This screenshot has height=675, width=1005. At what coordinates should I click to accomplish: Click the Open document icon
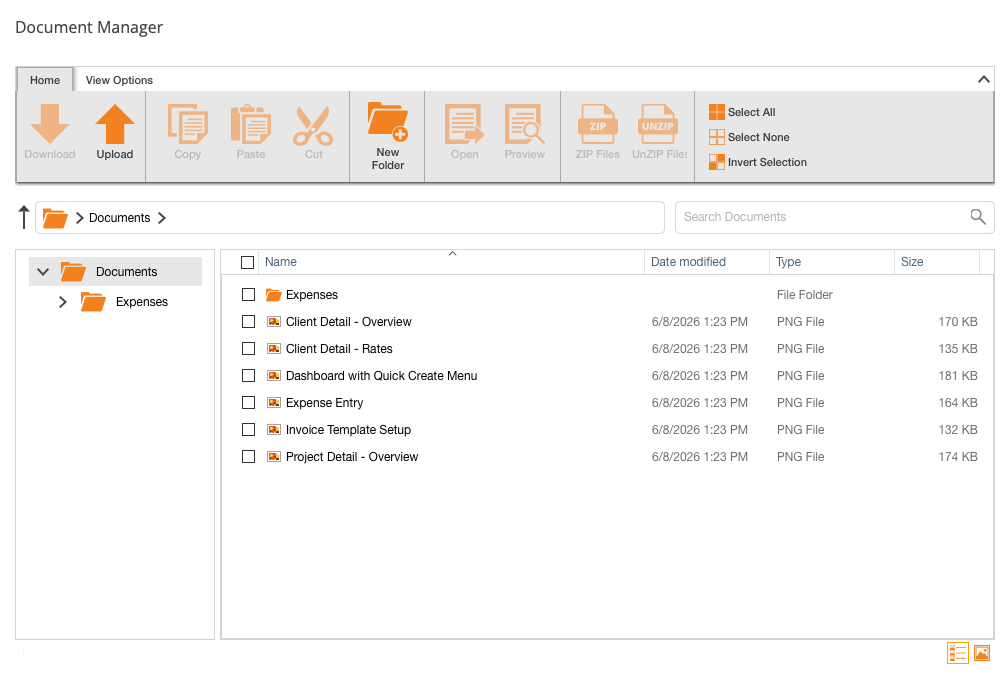[x=465, y=124]
